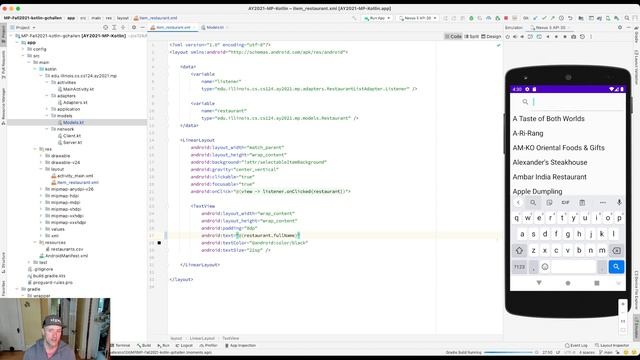Open the Event Log
This screenshot has height=360, width=640.
pos(576,345)
